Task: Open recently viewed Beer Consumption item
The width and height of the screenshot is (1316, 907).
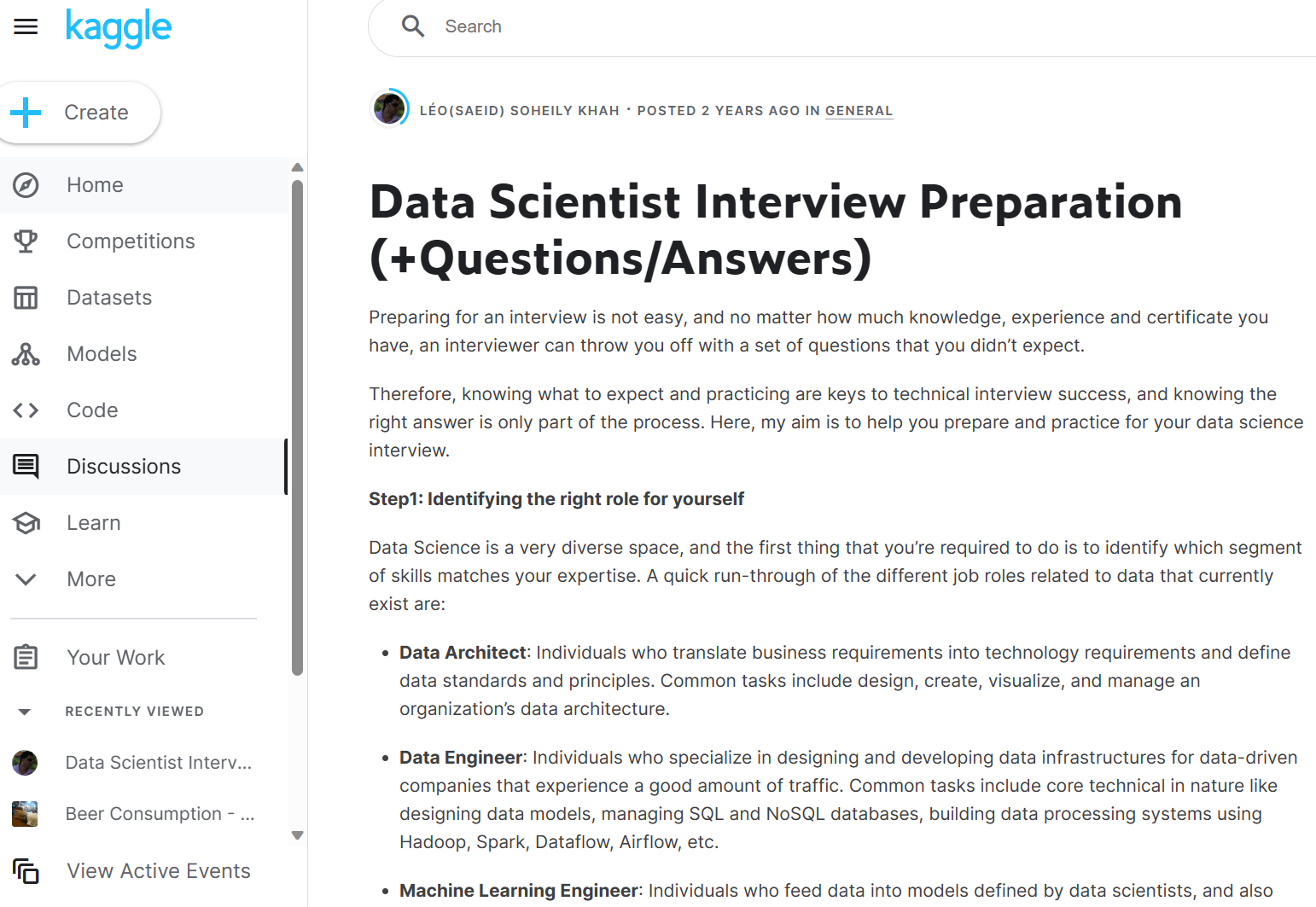Action: [160, 814]
